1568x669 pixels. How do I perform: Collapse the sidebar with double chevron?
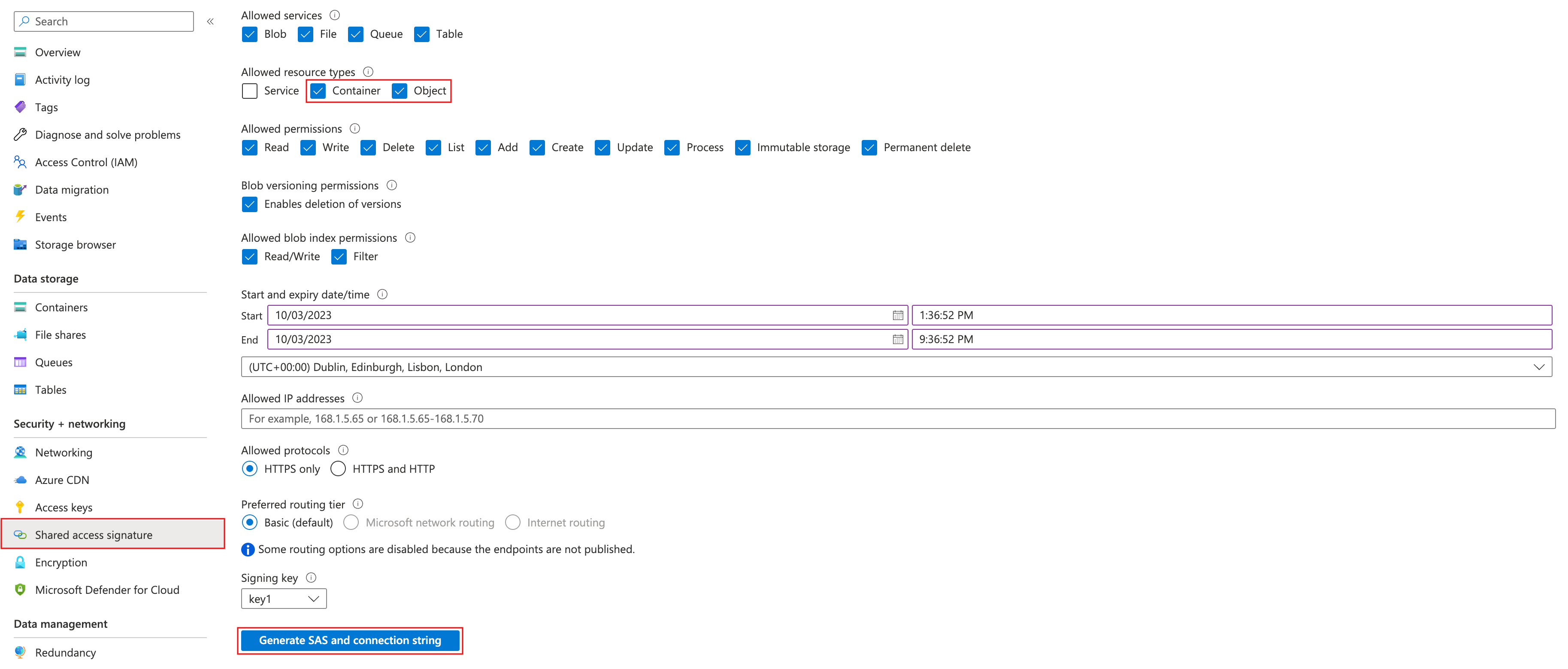click(210, 21)
